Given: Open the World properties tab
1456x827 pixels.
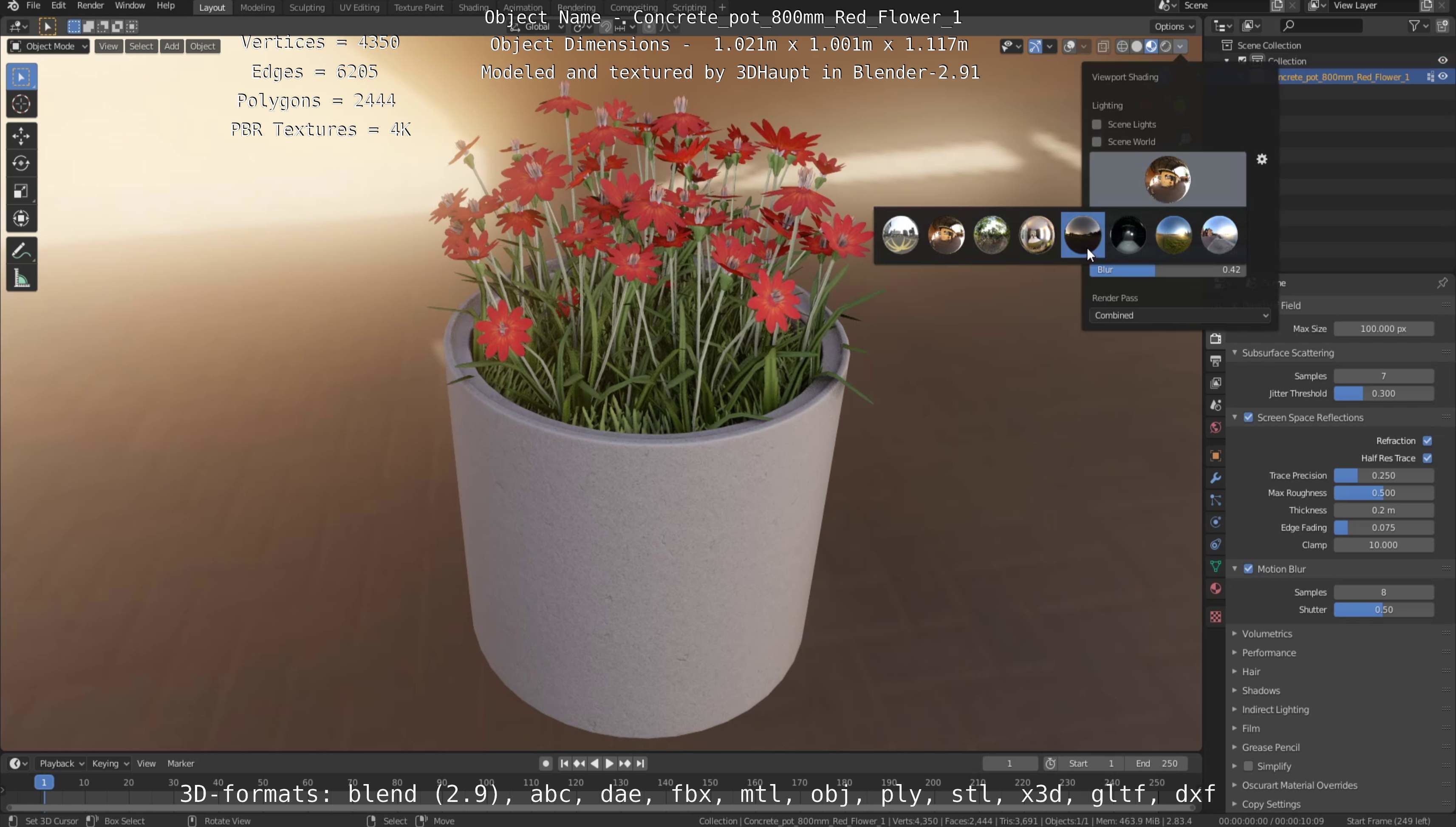Looking at the screenshot, I should (x=1215, y=428).
